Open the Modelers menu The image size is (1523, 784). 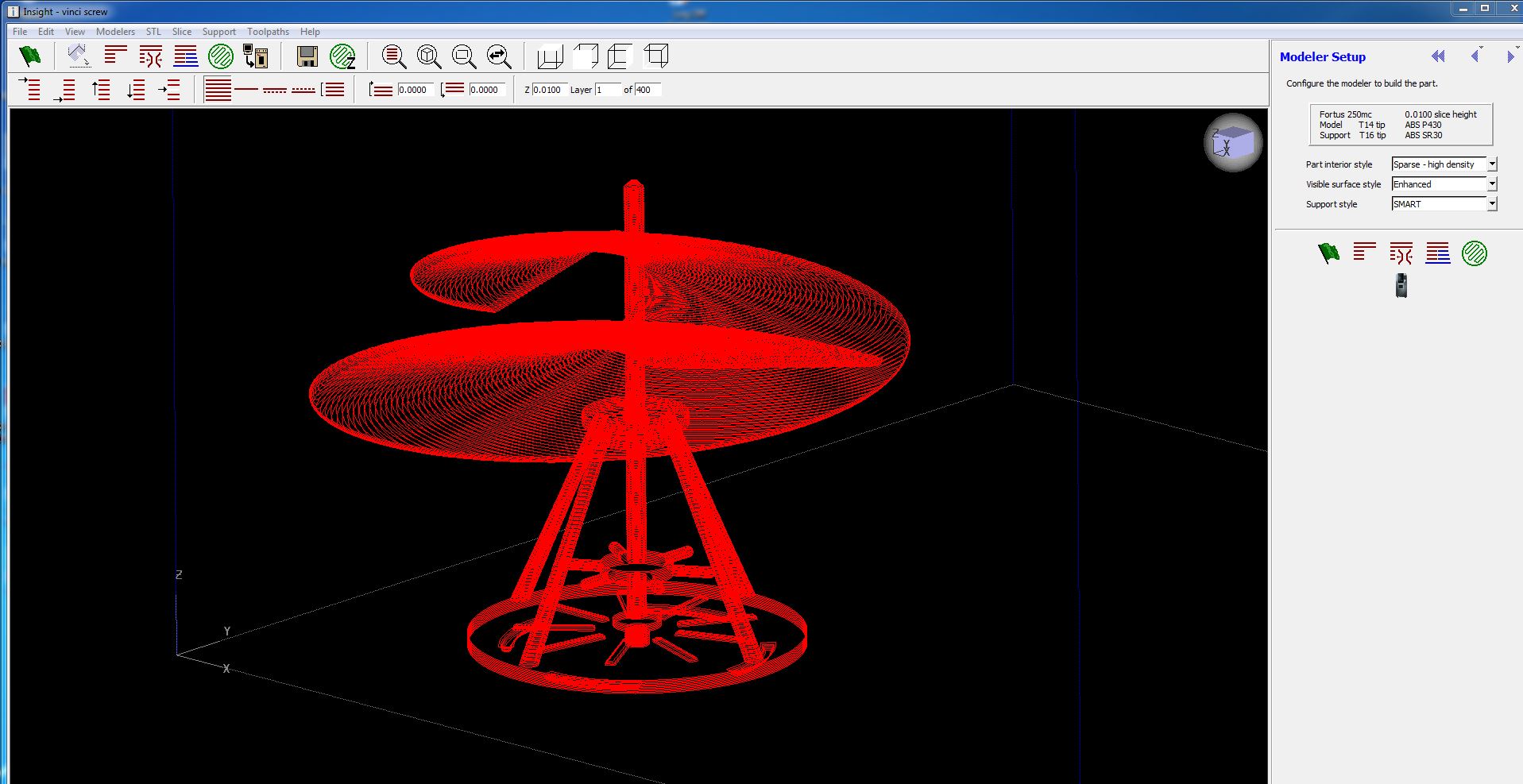pyautogui.click(x=115, y=32)
